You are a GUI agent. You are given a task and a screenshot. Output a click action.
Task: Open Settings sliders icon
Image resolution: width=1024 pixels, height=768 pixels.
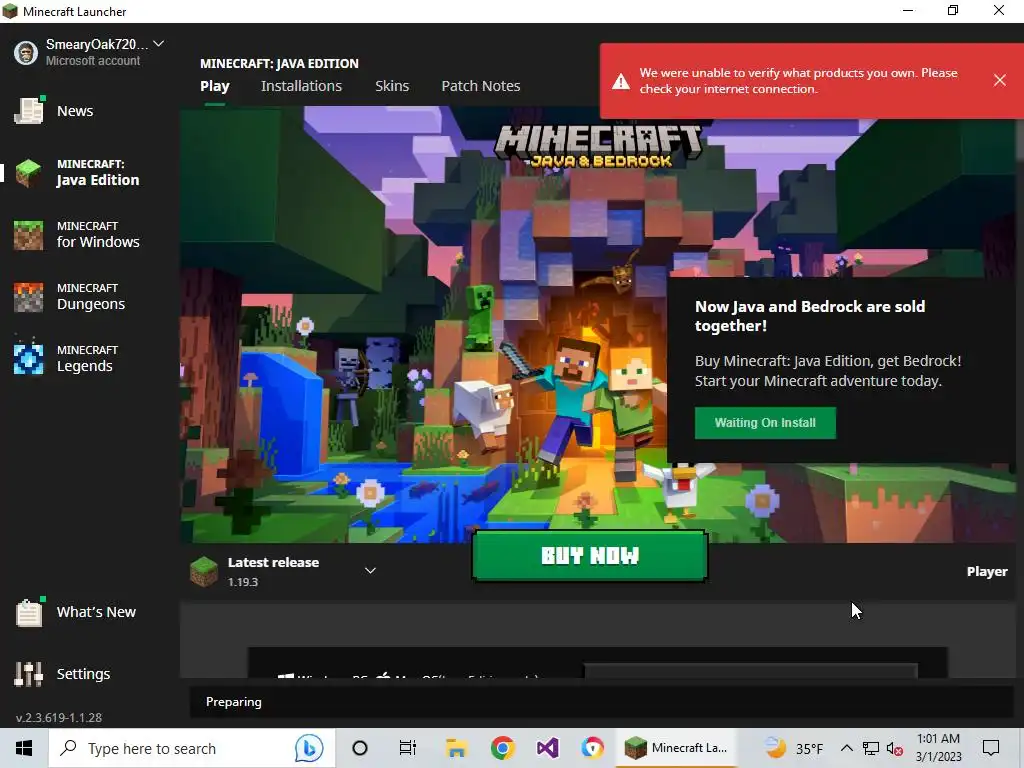coord(29,674)
